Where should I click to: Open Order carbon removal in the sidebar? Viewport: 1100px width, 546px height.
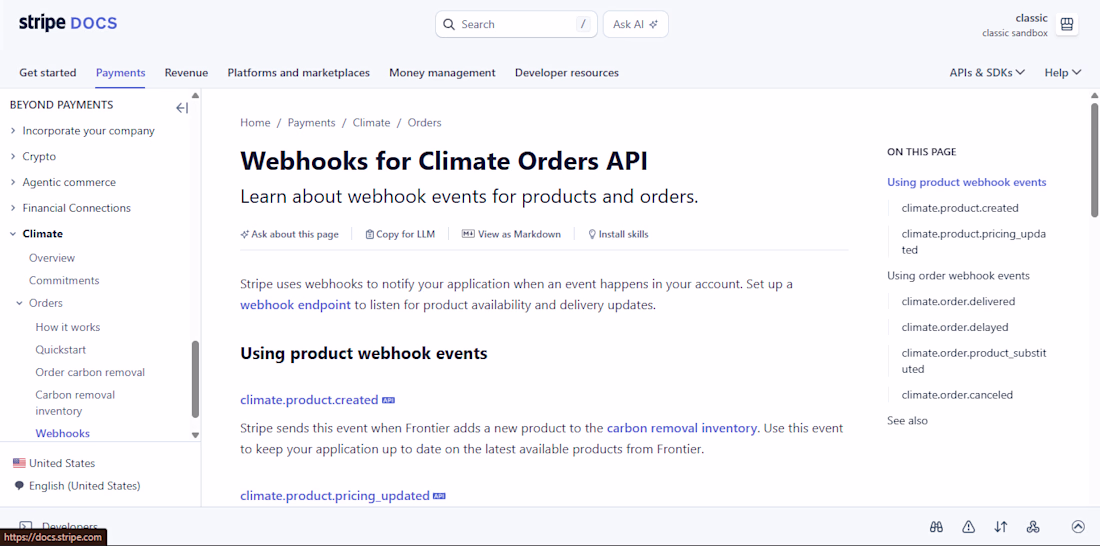tap(90, 372)
